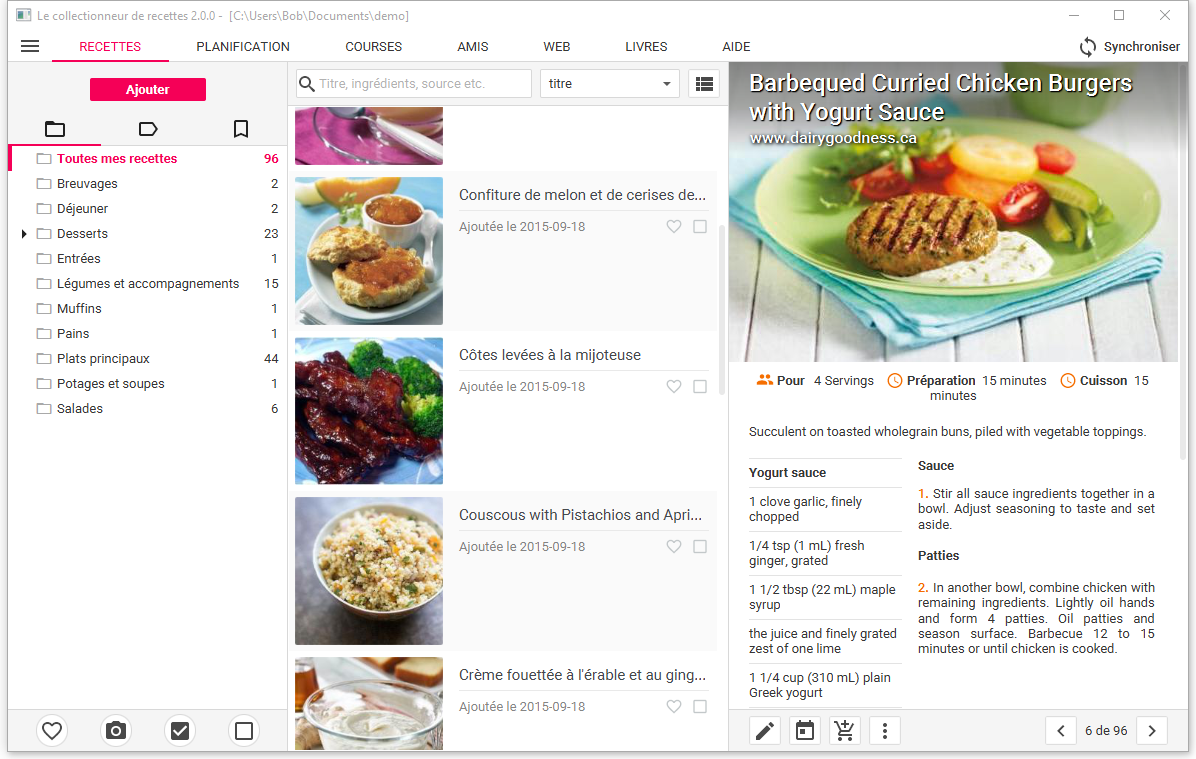Screen dimensions: 1196x759
Task: Select the Muffins folder
Action: click(146, 309)
